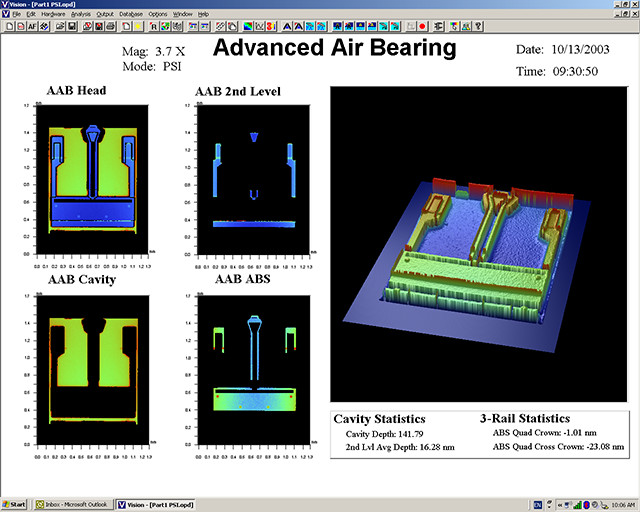Click the yellow highlighted toolbar icon
Screen dimensions: 640x512
tap(138, 25)
